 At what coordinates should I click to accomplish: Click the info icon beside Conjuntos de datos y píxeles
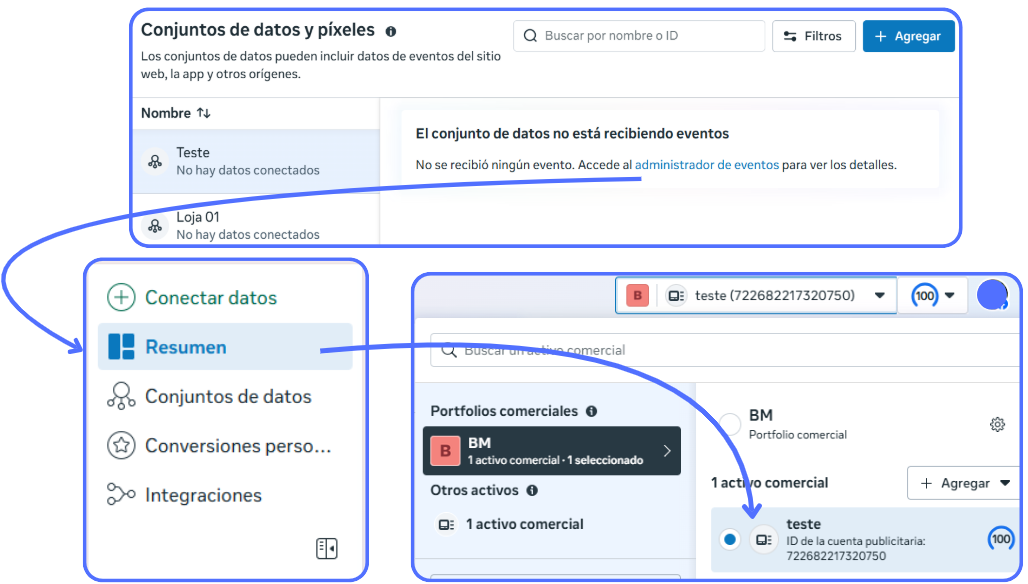point(390,32)
